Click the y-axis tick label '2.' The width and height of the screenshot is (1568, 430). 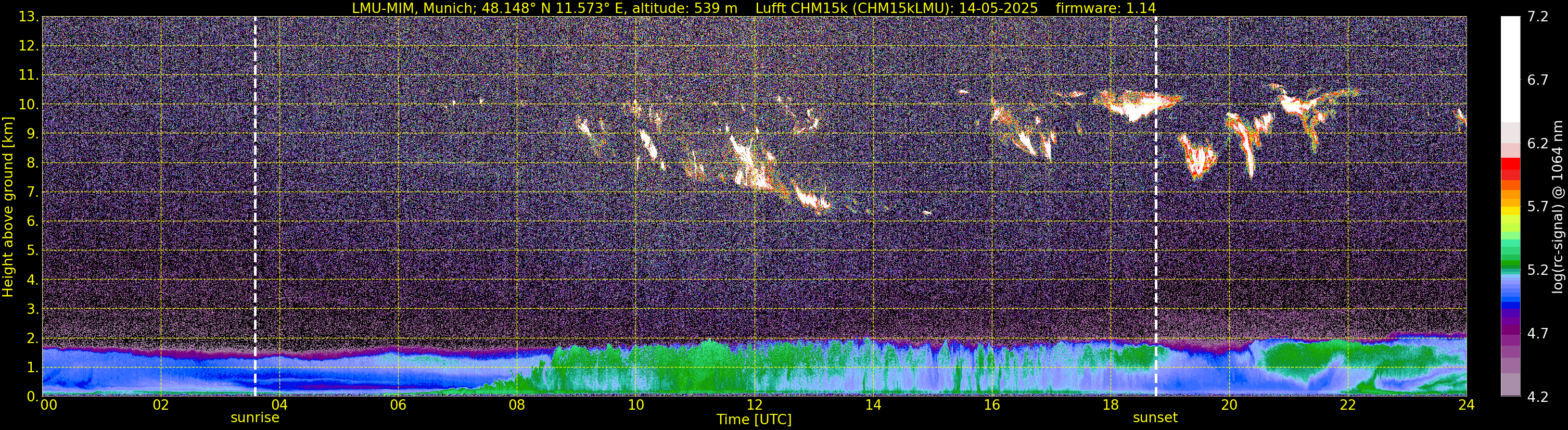click(33, 339)
